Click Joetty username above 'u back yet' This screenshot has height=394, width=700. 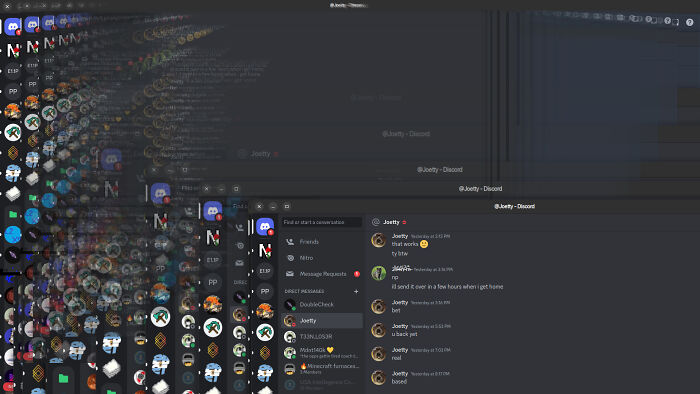(x=400, y=326)
